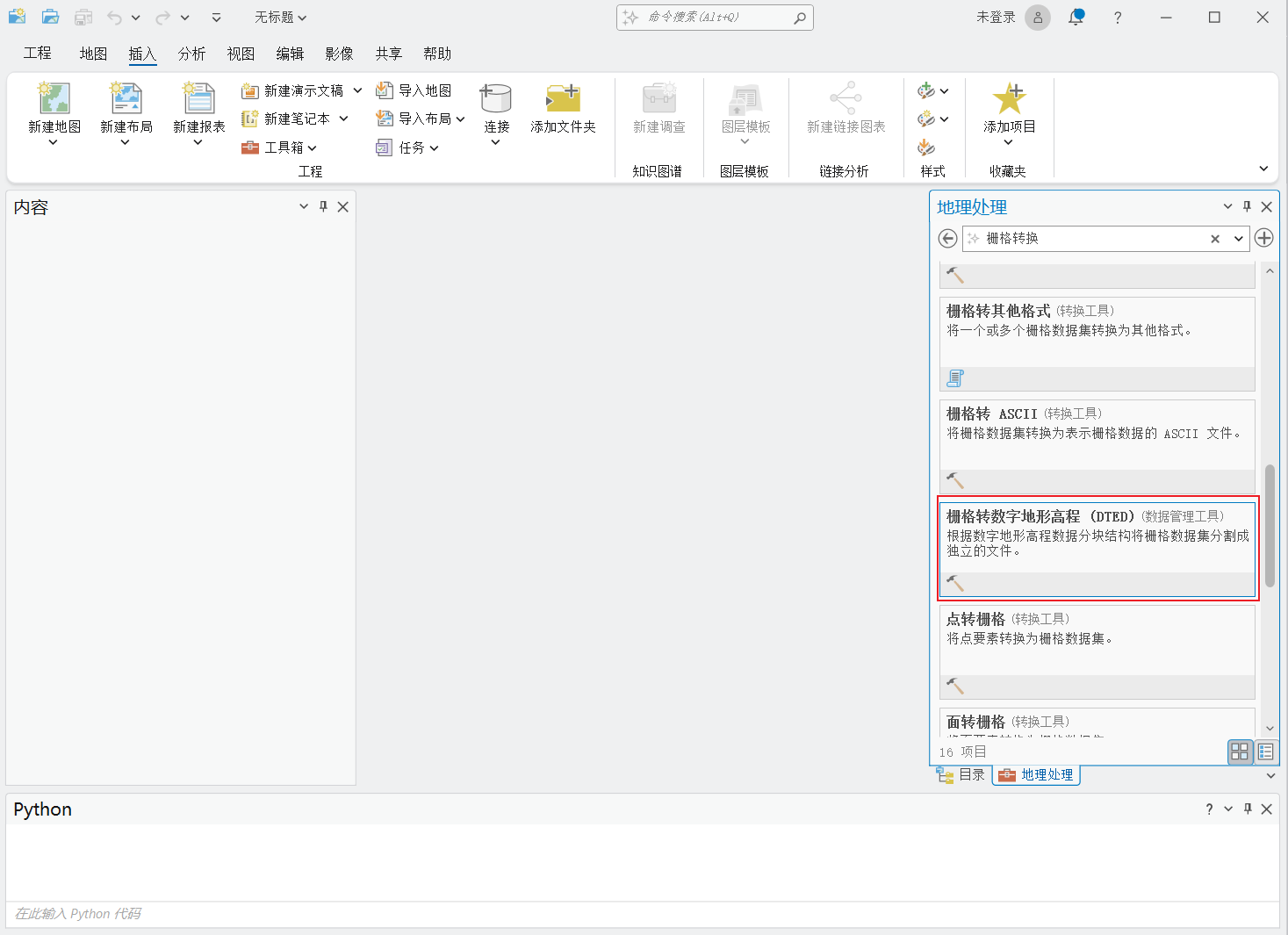
Task: Click the help question mark in title bar
Action: 1118,18
